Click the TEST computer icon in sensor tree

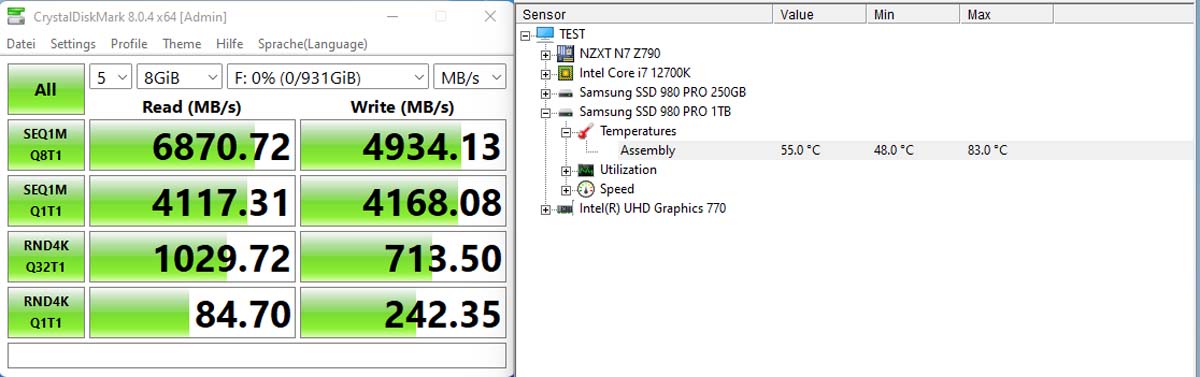coord(545,34)
